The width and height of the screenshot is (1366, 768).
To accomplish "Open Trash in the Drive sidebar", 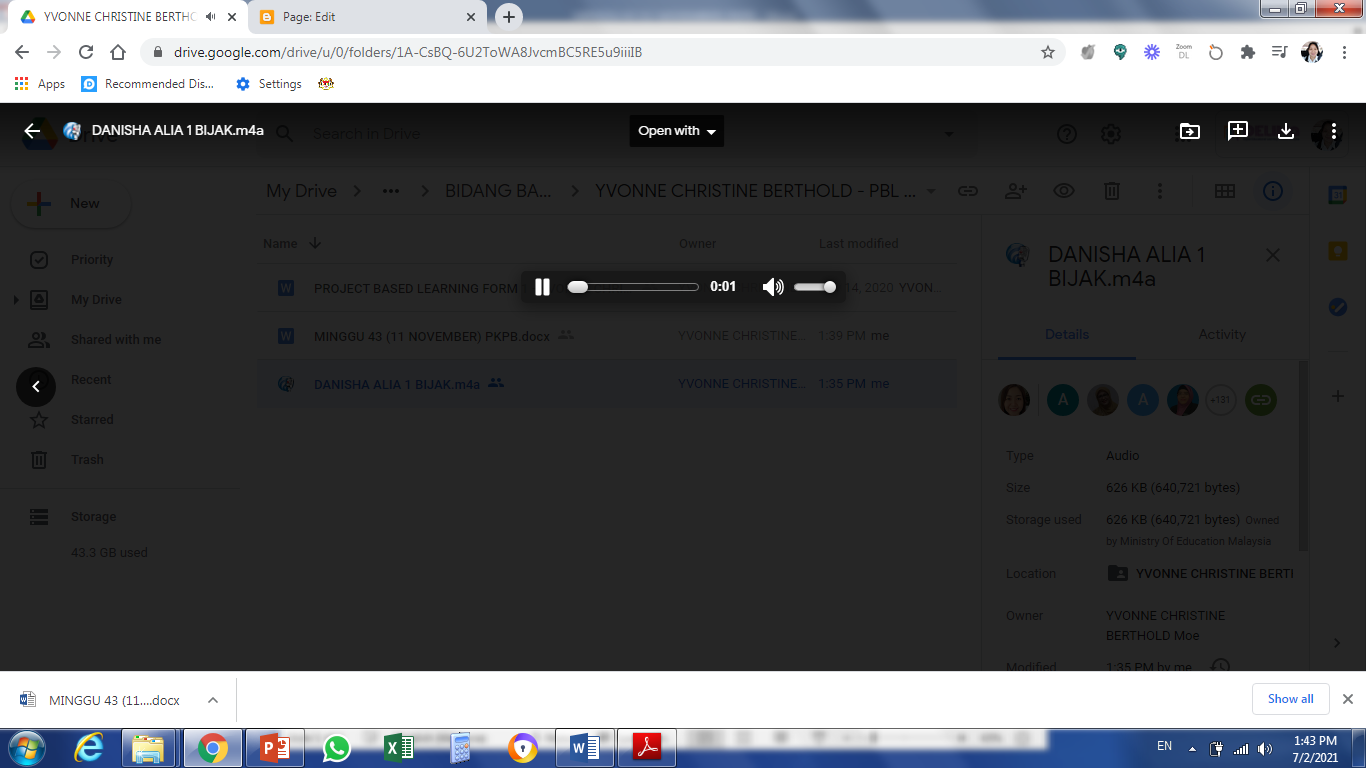I will coord(87,460).
